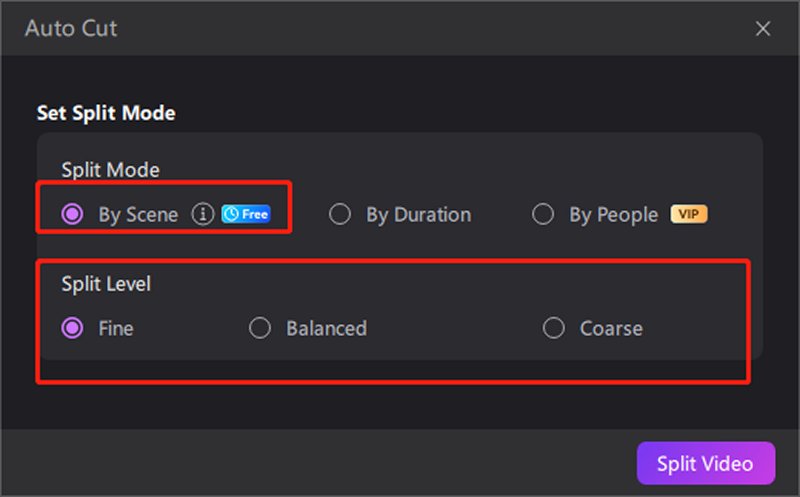This screenshot has height=497, width=800.
Task: Click the VIP badge next to By People
Action: tap(689, 214)
